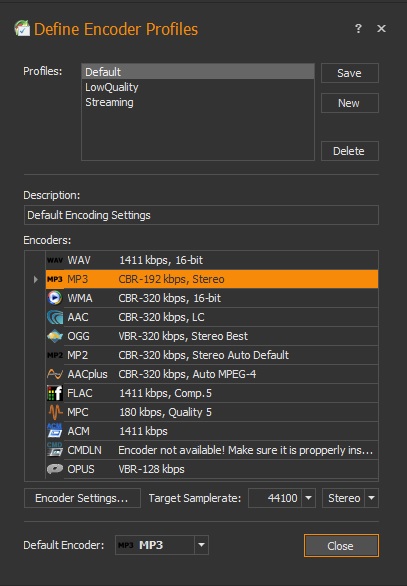The height and width of the screenshot is (586, 407).
Task: Select the OPUS encoder icon
Action: [x=55, y=469]
